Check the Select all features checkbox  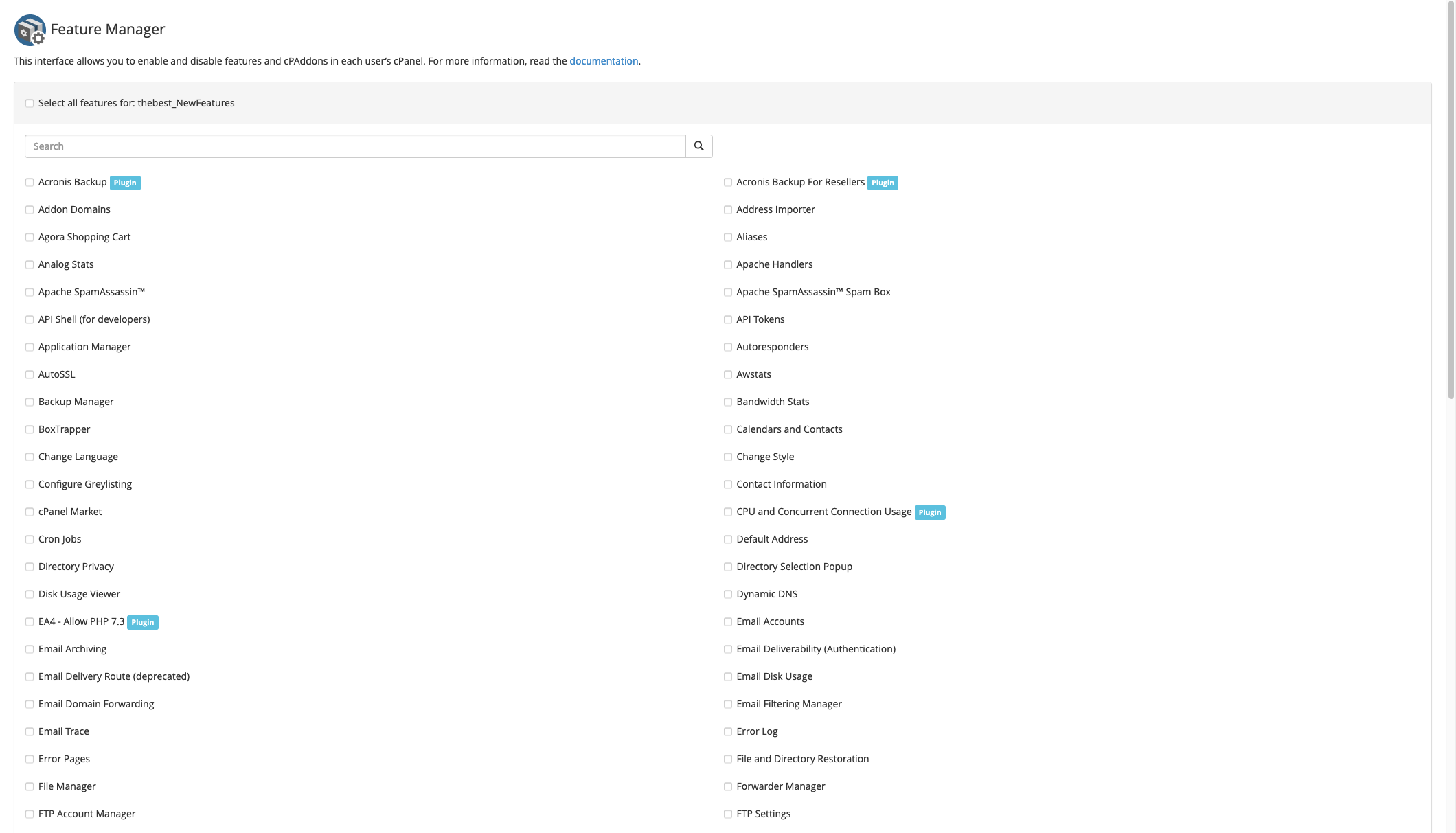pos(30,104)
